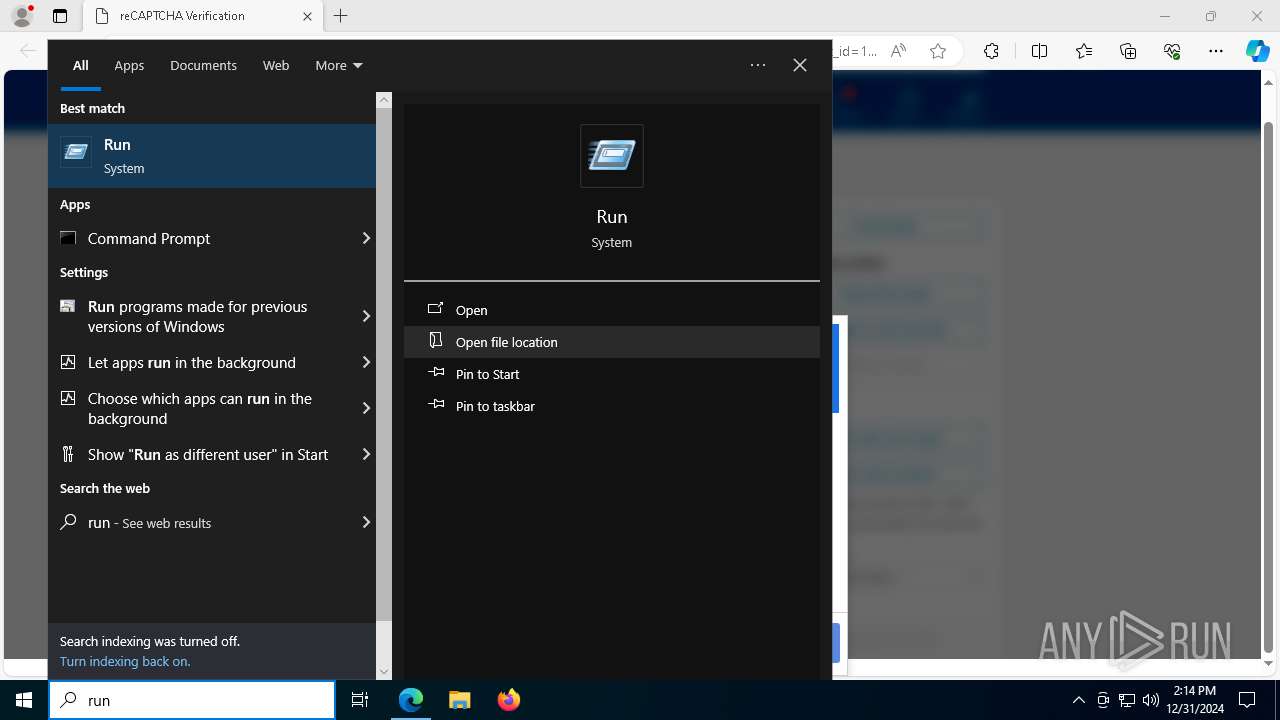The width and height of the screenshot is (1280, 720).
Task: Expand arrow for Choose which apps can run
Action: pos(366,408)
